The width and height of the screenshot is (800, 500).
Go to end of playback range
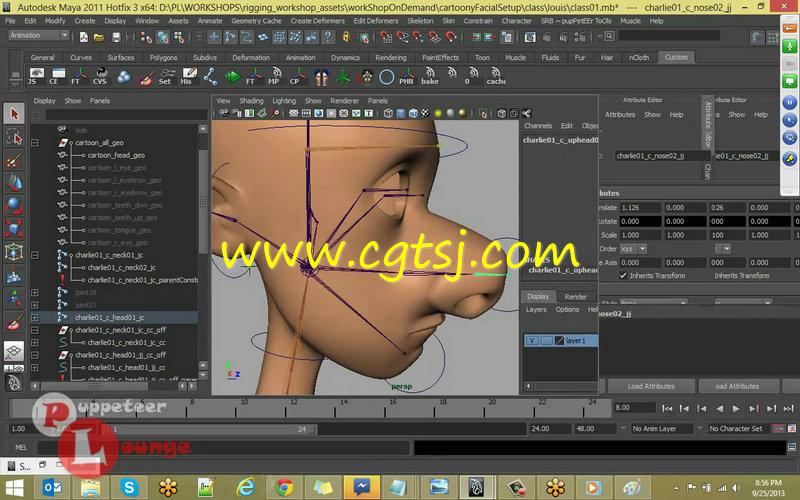(x=788, y=408)
